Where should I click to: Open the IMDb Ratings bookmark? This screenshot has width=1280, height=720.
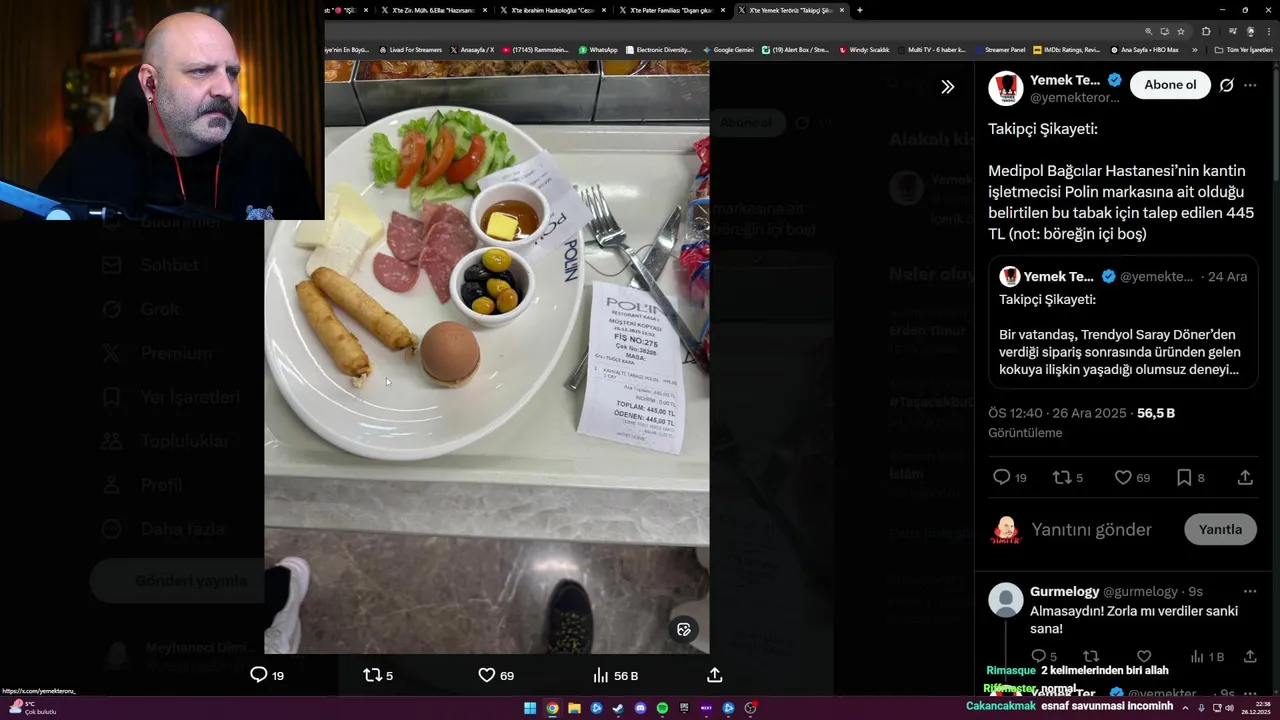click(1067, 50)
